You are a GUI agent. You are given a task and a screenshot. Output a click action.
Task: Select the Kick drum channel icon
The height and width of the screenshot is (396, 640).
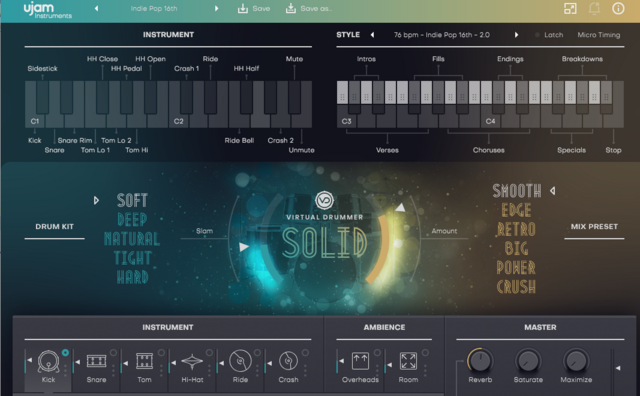coord(49,361)
